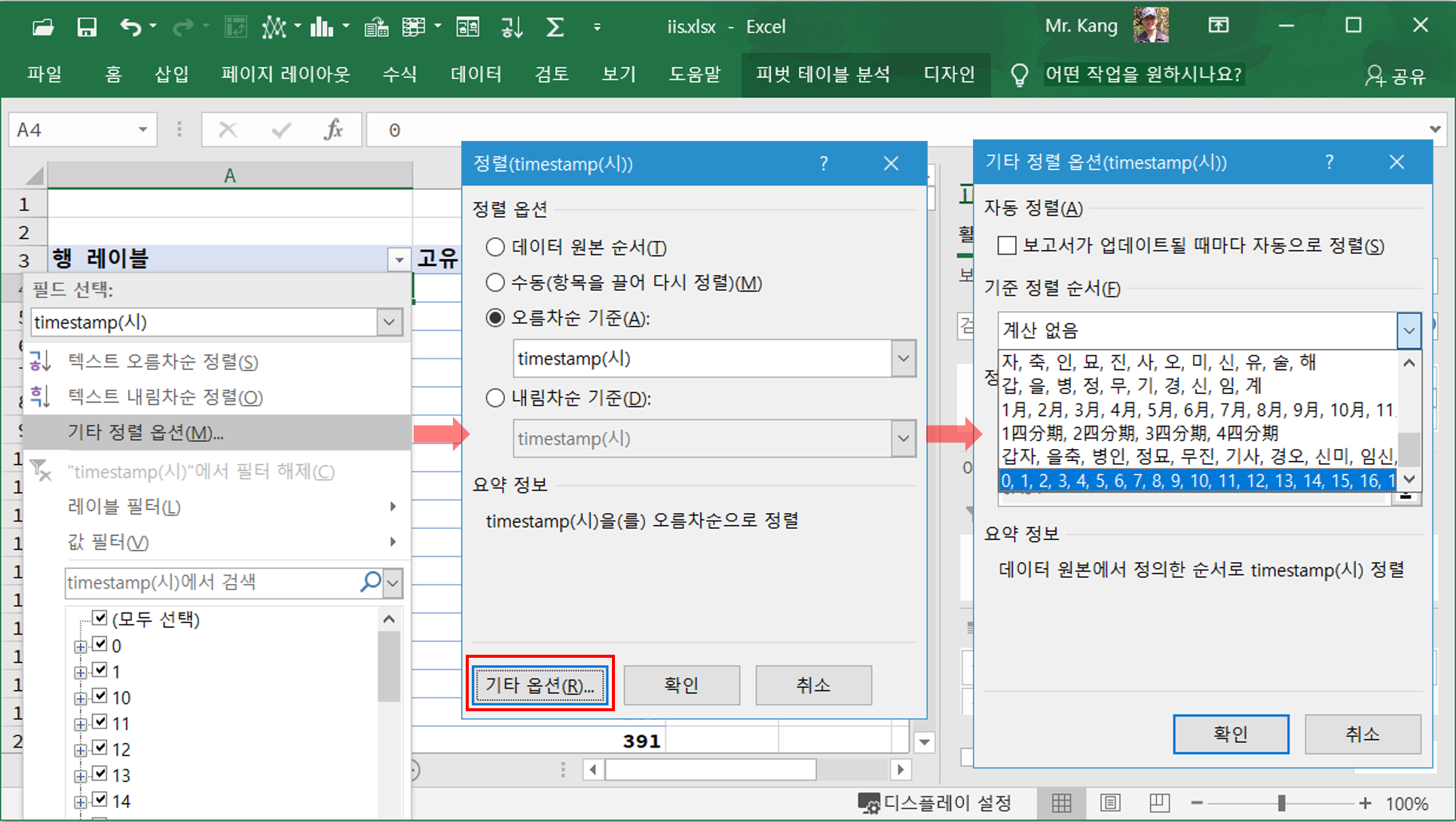Screen dimensions: 1456x822
Task: Click the zoom slider handle in status bar
Action: (1280, 803)
